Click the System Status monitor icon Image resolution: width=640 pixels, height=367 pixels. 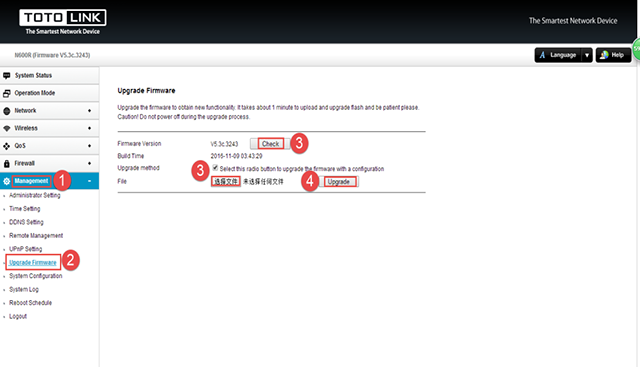[x=7, y=76]
